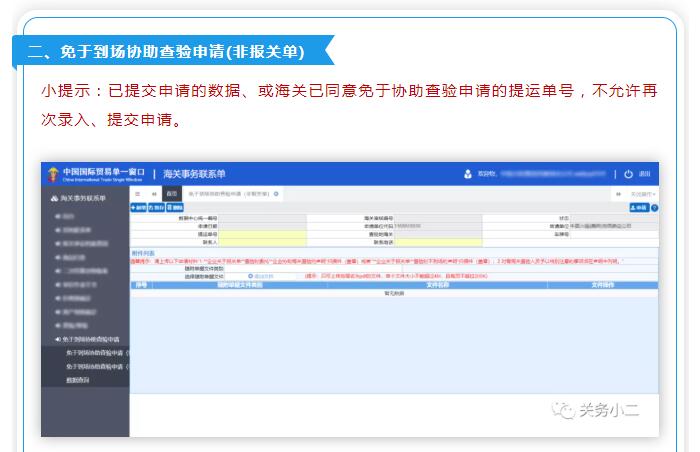
Task: Click the user avatar icon in header
Action: 467,173
